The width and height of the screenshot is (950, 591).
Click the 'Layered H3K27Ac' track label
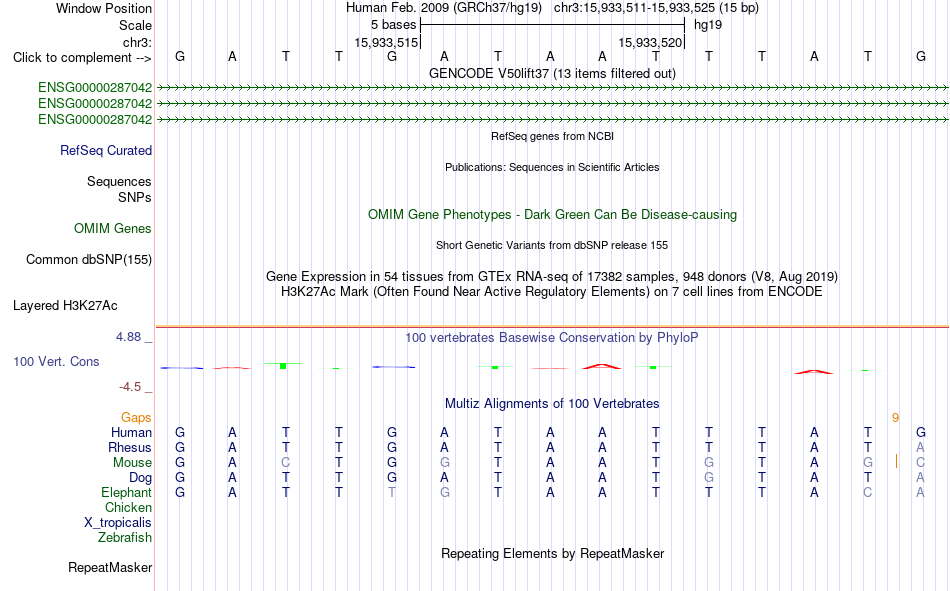pos(65,306)
